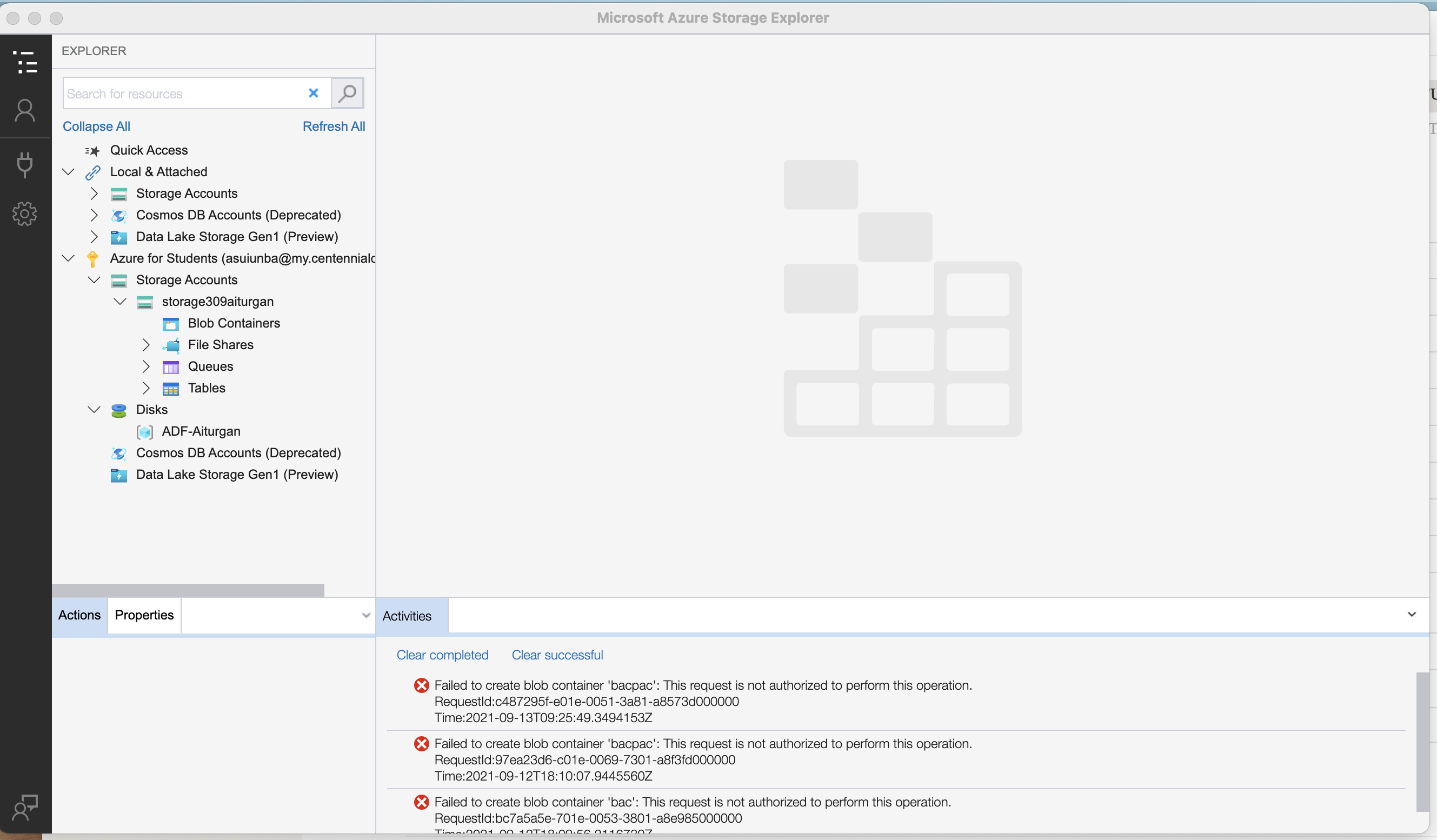Image resolution: width=1437 pixels, height=840 pixels.
Task: Open the Send Feedback icon at bottom
Action: (25, 807)
